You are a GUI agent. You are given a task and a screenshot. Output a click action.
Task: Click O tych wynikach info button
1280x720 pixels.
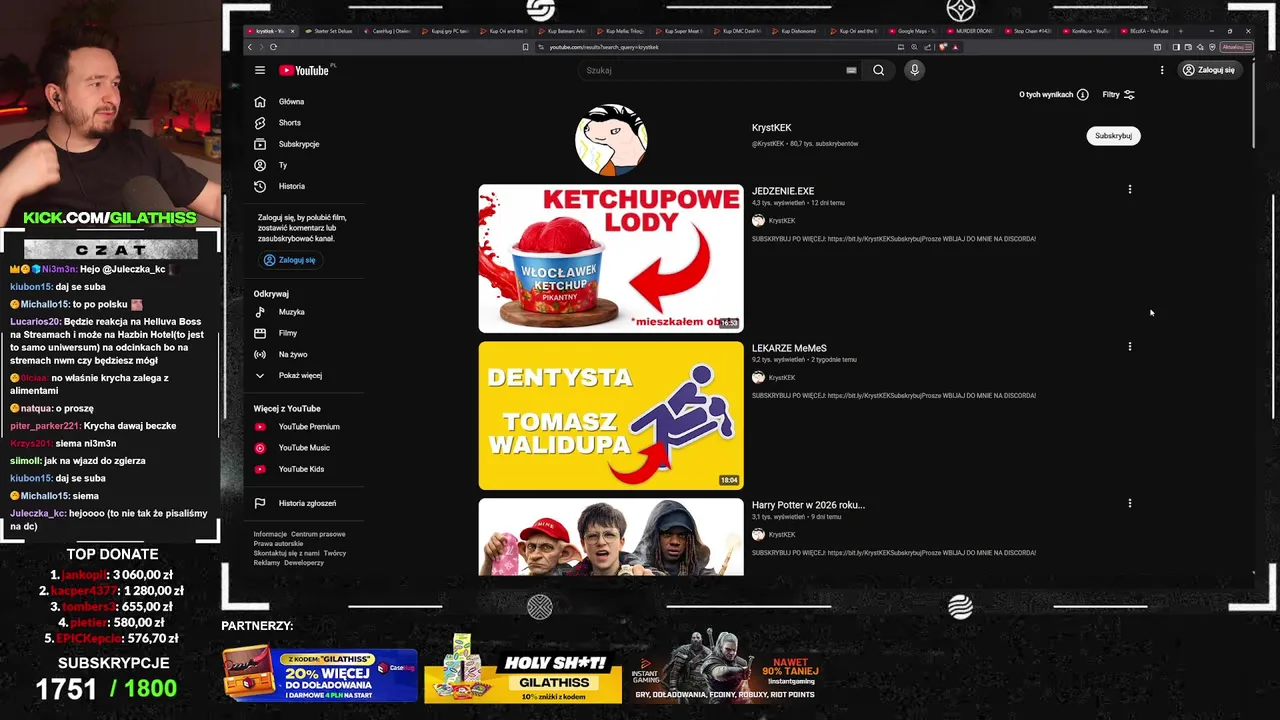pos(1053,95)
